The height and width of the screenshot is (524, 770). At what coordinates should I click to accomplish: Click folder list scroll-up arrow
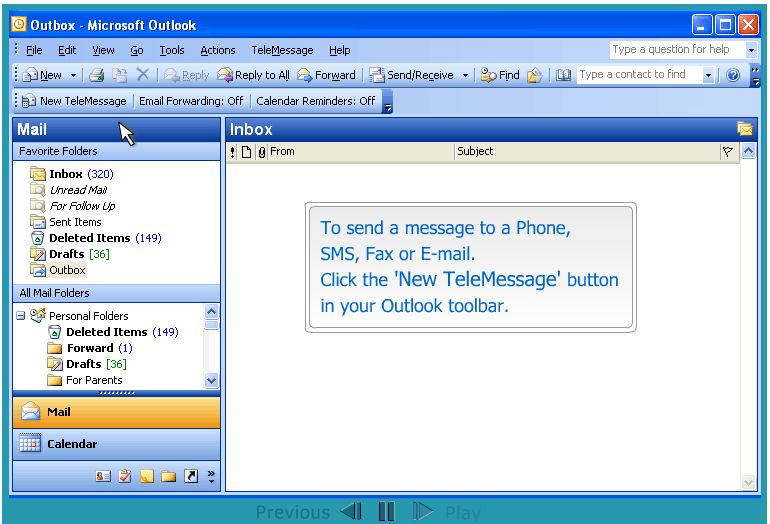[211, 311]
